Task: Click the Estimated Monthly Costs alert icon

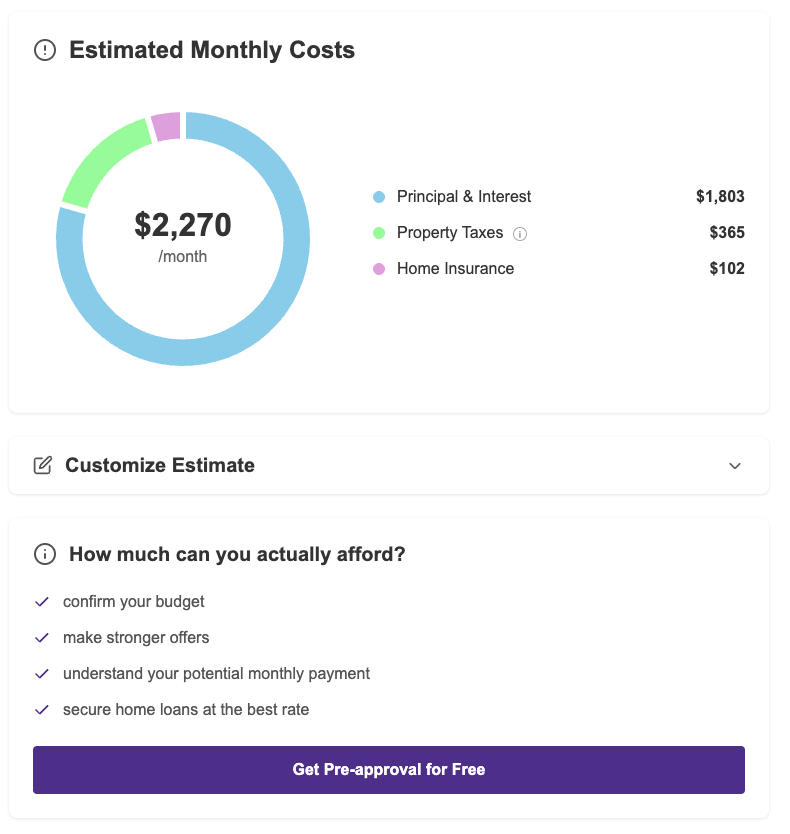Action: tap(45, 50)
